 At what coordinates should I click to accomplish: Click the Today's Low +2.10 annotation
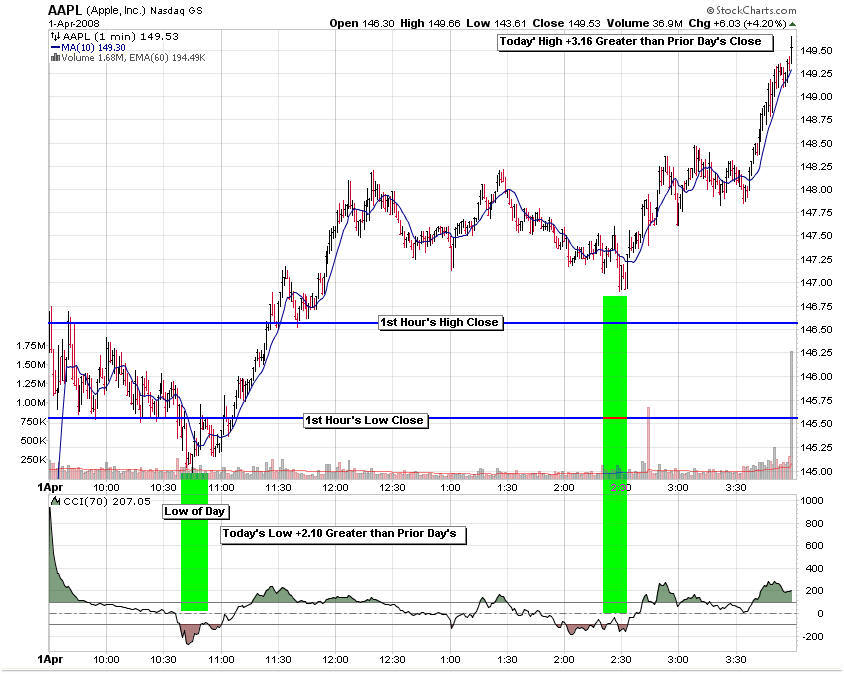[x=343, y=534]
